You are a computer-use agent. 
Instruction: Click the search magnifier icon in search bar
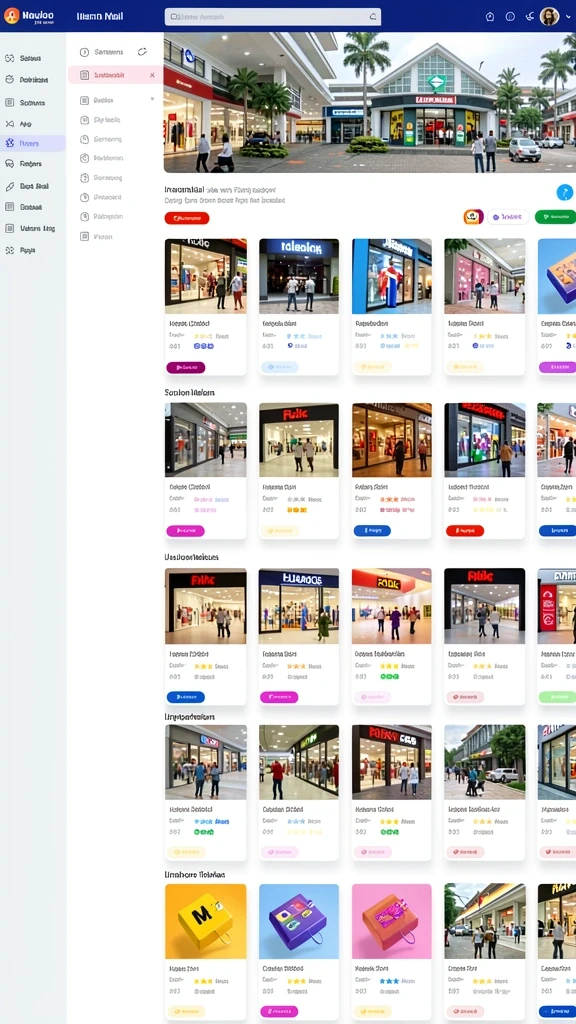click(373, 17)
